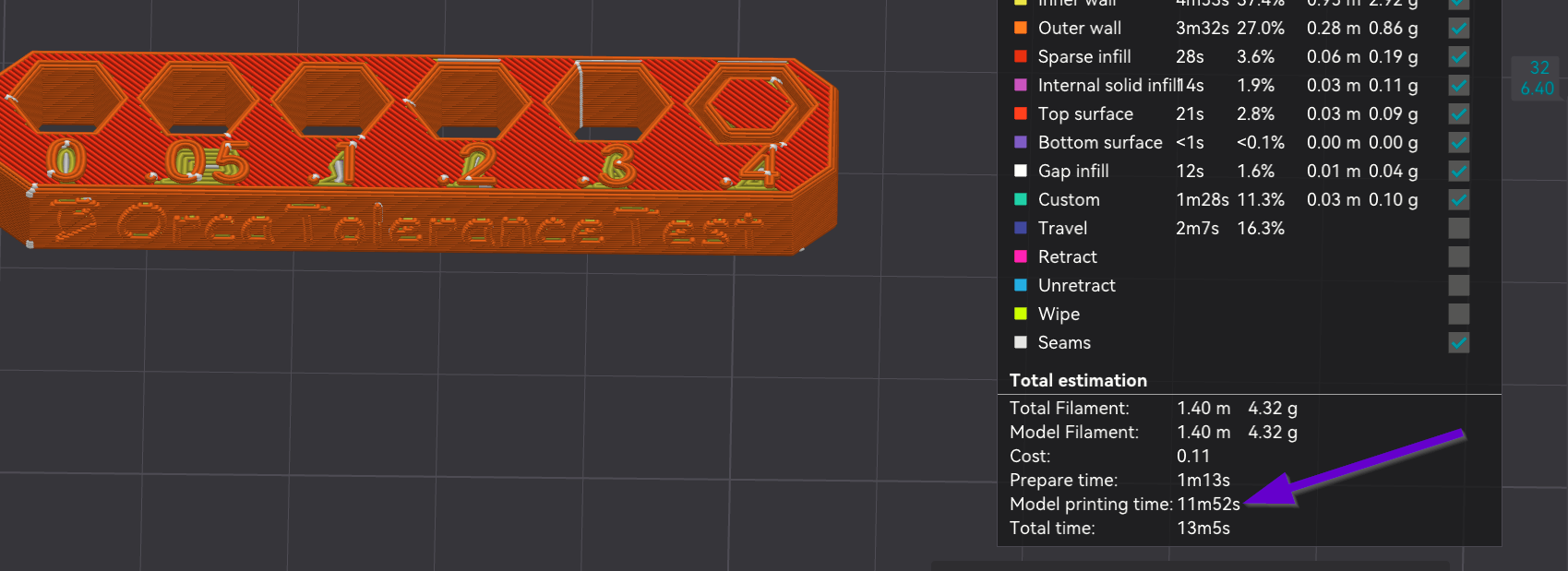This screenshot has height=571, width=1568.
Task: Select the Top surface label
Action: pos(1085,114)
